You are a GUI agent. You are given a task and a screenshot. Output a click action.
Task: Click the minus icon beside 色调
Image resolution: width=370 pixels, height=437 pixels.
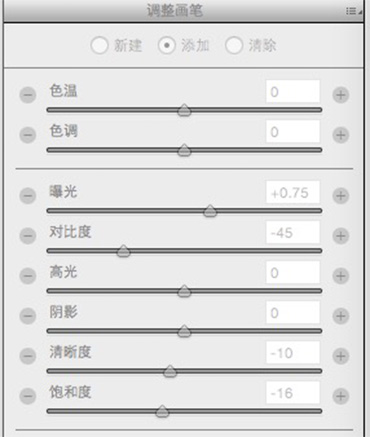28,135
